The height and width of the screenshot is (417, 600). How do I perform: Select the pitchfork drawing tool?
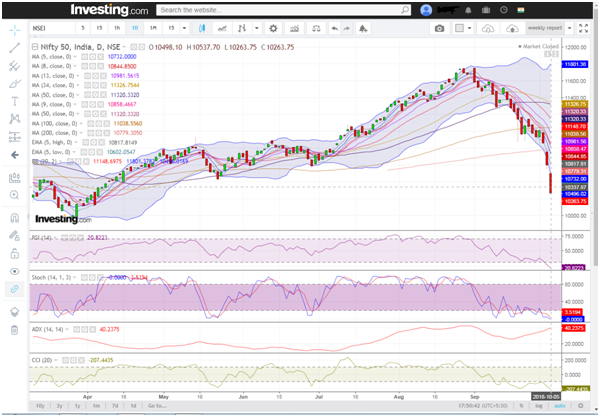pyautogui.click(x=15, y=66)
